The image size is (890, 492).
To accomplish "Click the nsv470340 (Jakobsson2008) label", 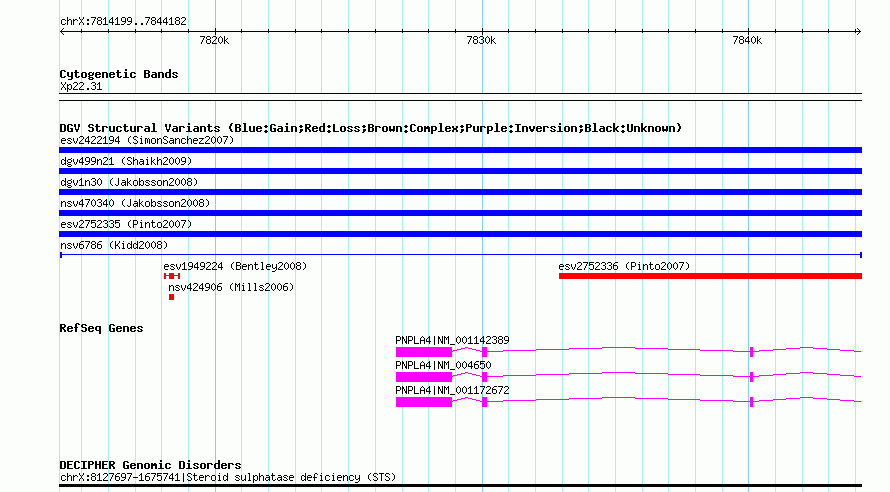I will 135,203.
